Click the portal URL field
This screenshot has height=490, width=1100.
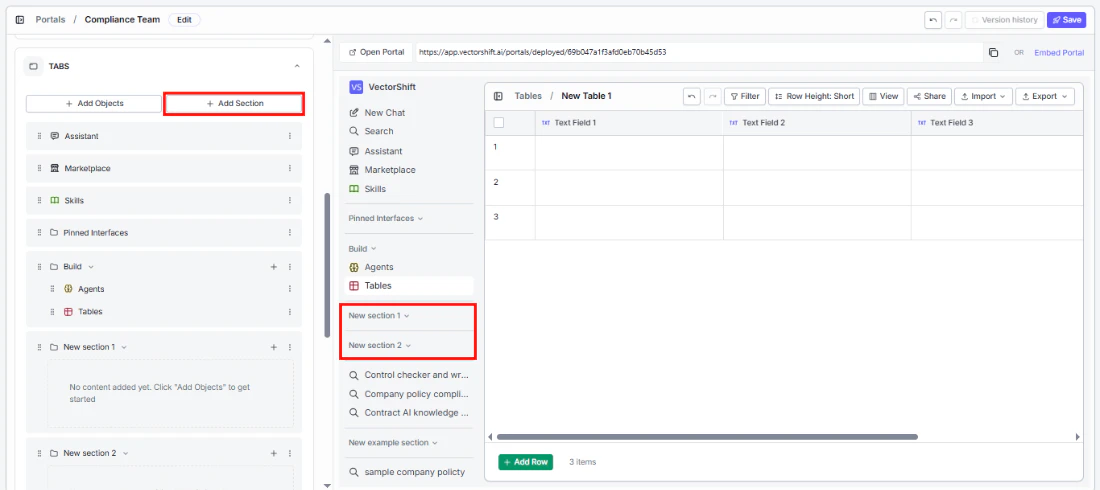(699, 52)
